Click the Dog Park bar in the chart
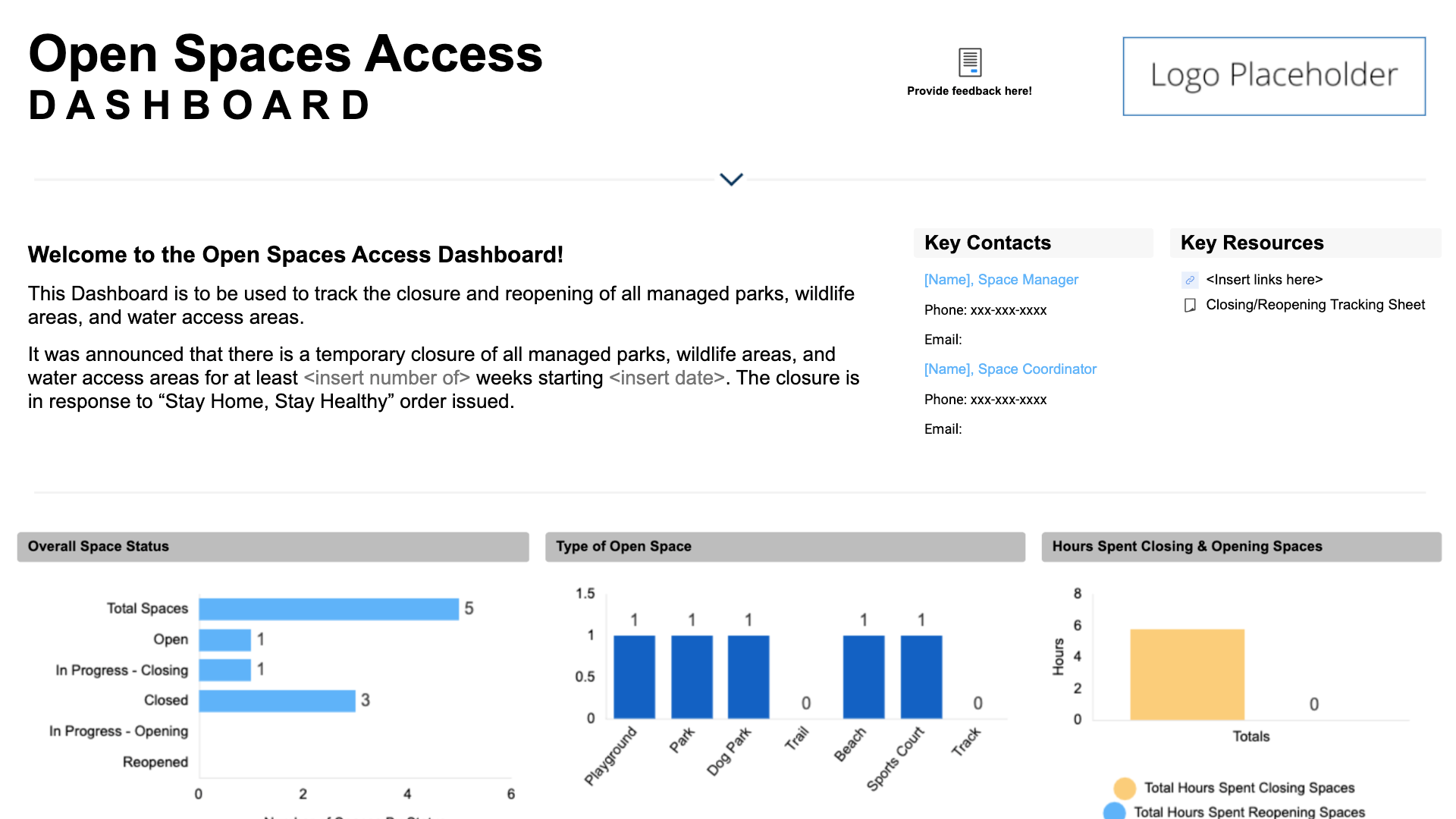Screen dimensions: 1456x819 [748, 677]
